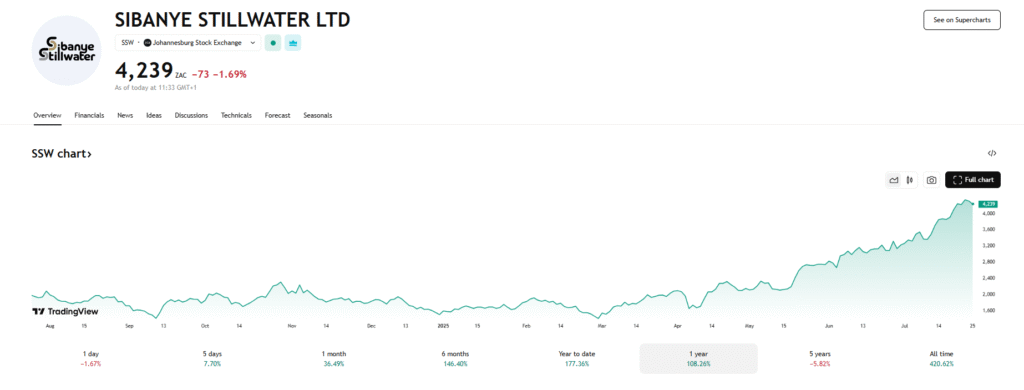Switch to the Ideas tab
Screen dimensions: 1024x390
coord(153,115)
